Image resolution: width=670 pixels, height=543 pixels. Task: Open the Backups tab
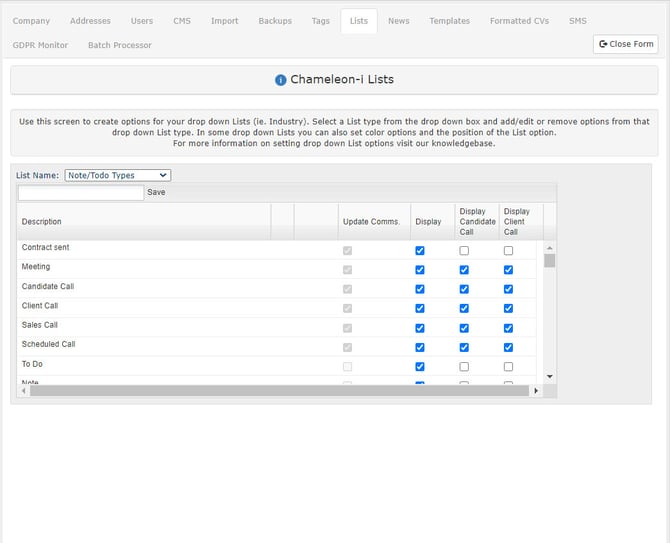275,21
